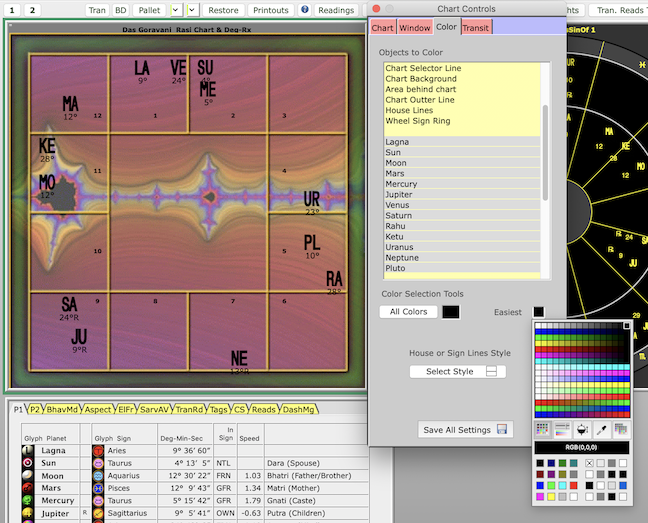
Task: Switch to the color sliders picker mode
Action: click(563, 428)
